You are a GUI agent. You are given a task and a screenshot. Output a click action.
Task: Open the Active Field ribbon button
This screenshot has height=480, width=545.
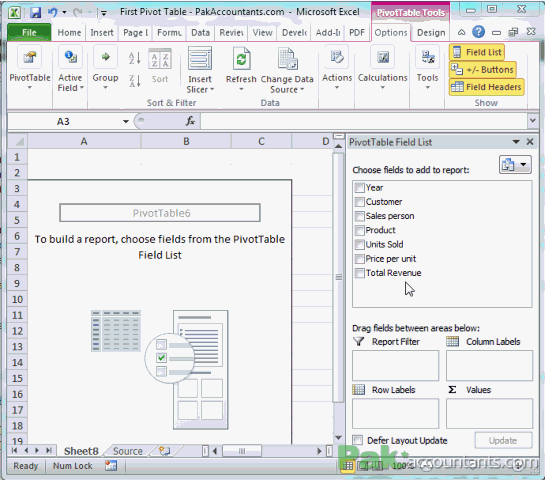(x=71, y=67)
